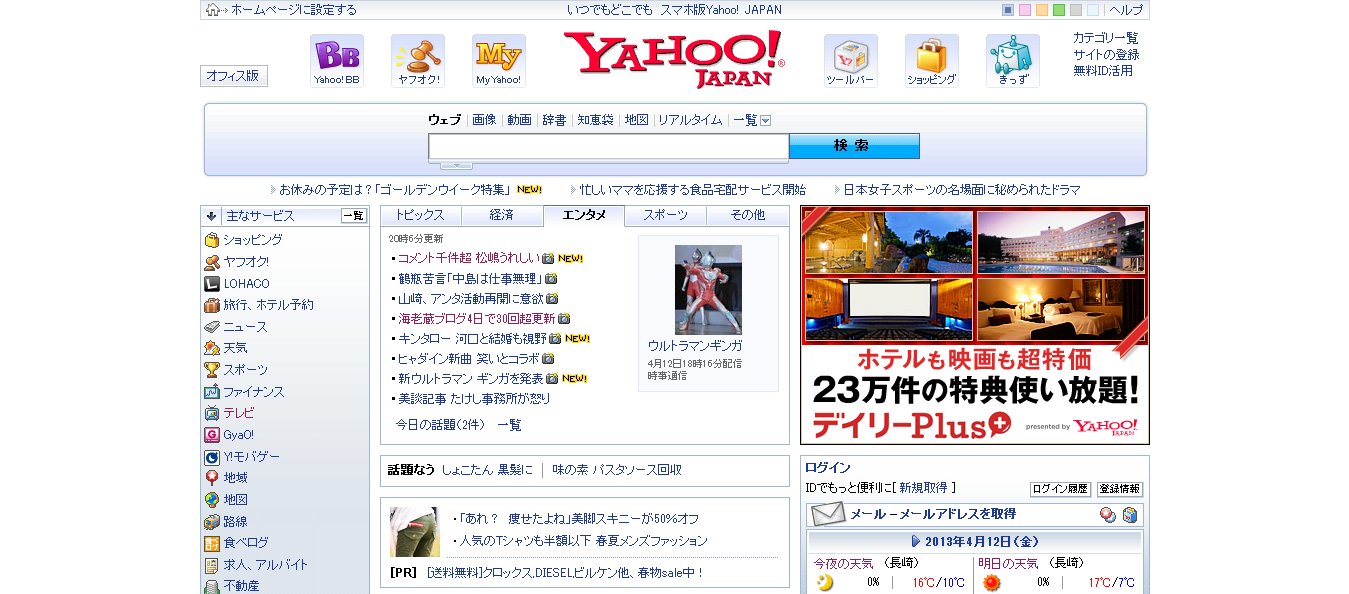Click the blue bag icon in mail row
The image size is (1349, 594).
[1130, 515]
